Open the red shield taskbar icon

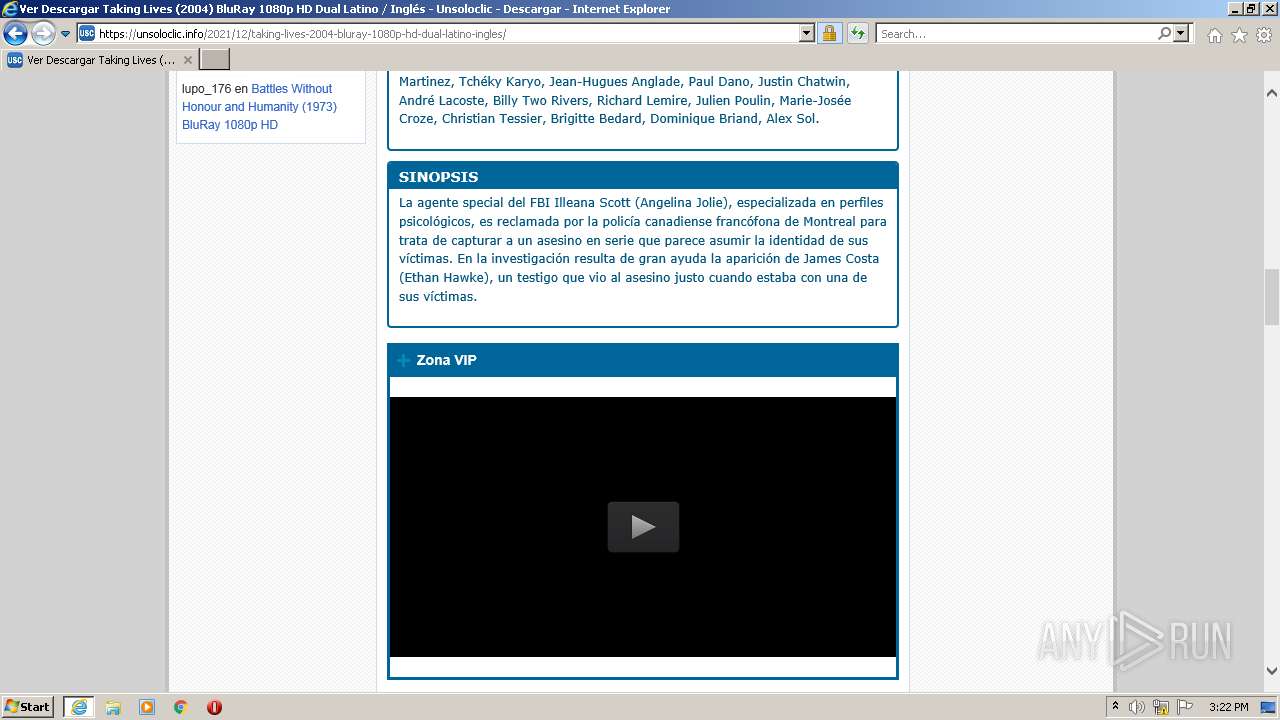tap(214, 707)
